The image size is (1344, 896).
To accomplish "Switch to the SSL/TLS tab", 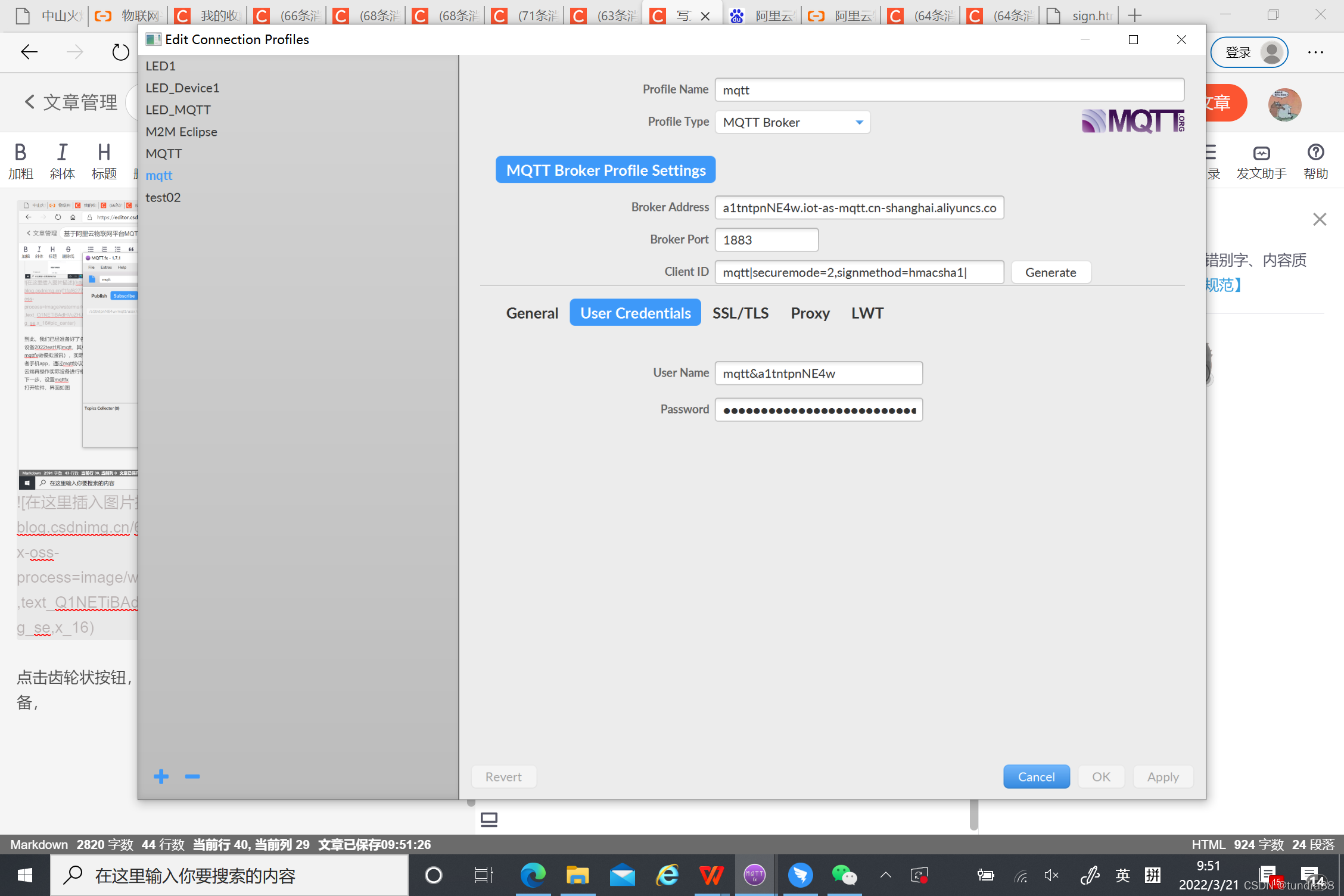I will click(741, 313).
